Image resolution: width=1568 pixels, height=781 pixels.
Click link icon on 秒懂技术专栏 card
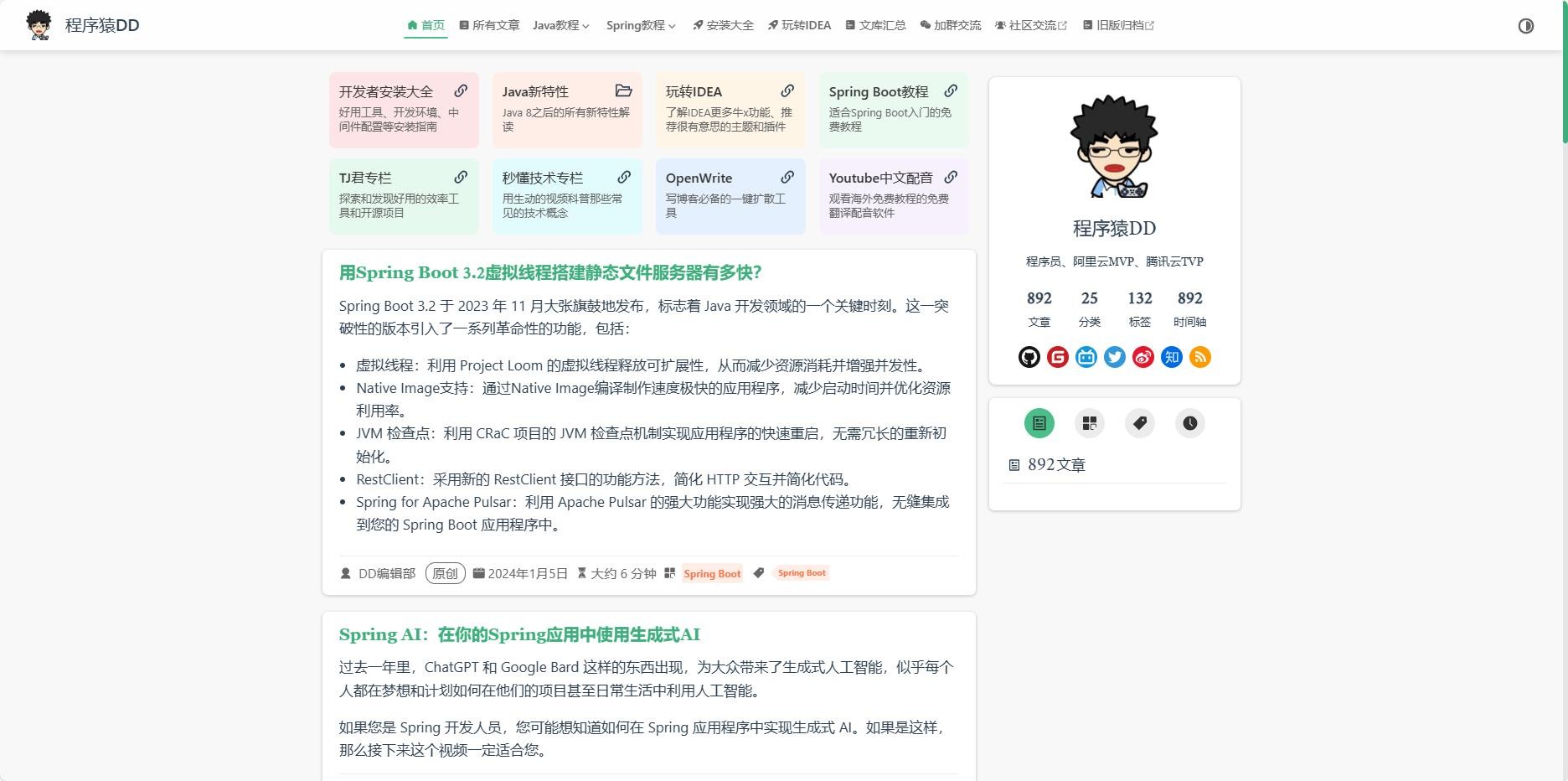tap(624, 177)
